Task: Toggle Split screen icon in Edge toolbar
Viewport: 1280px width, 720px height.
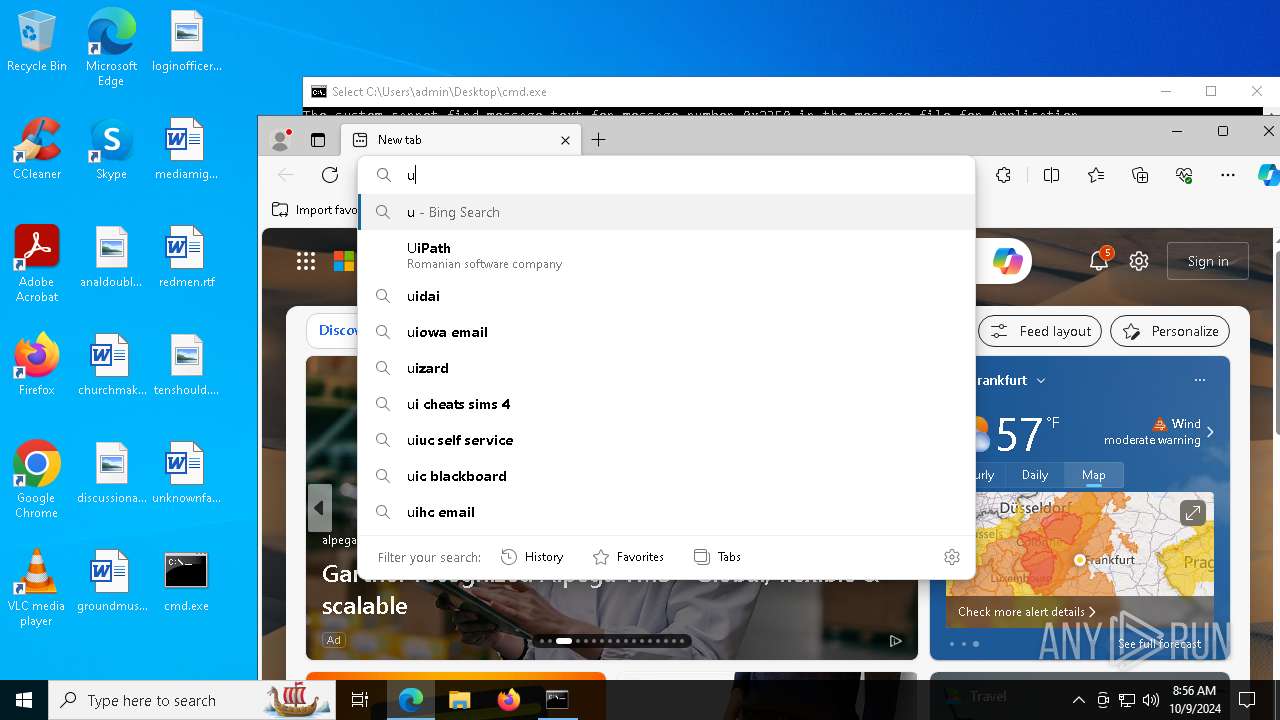Action: (x=1051, y=175)
